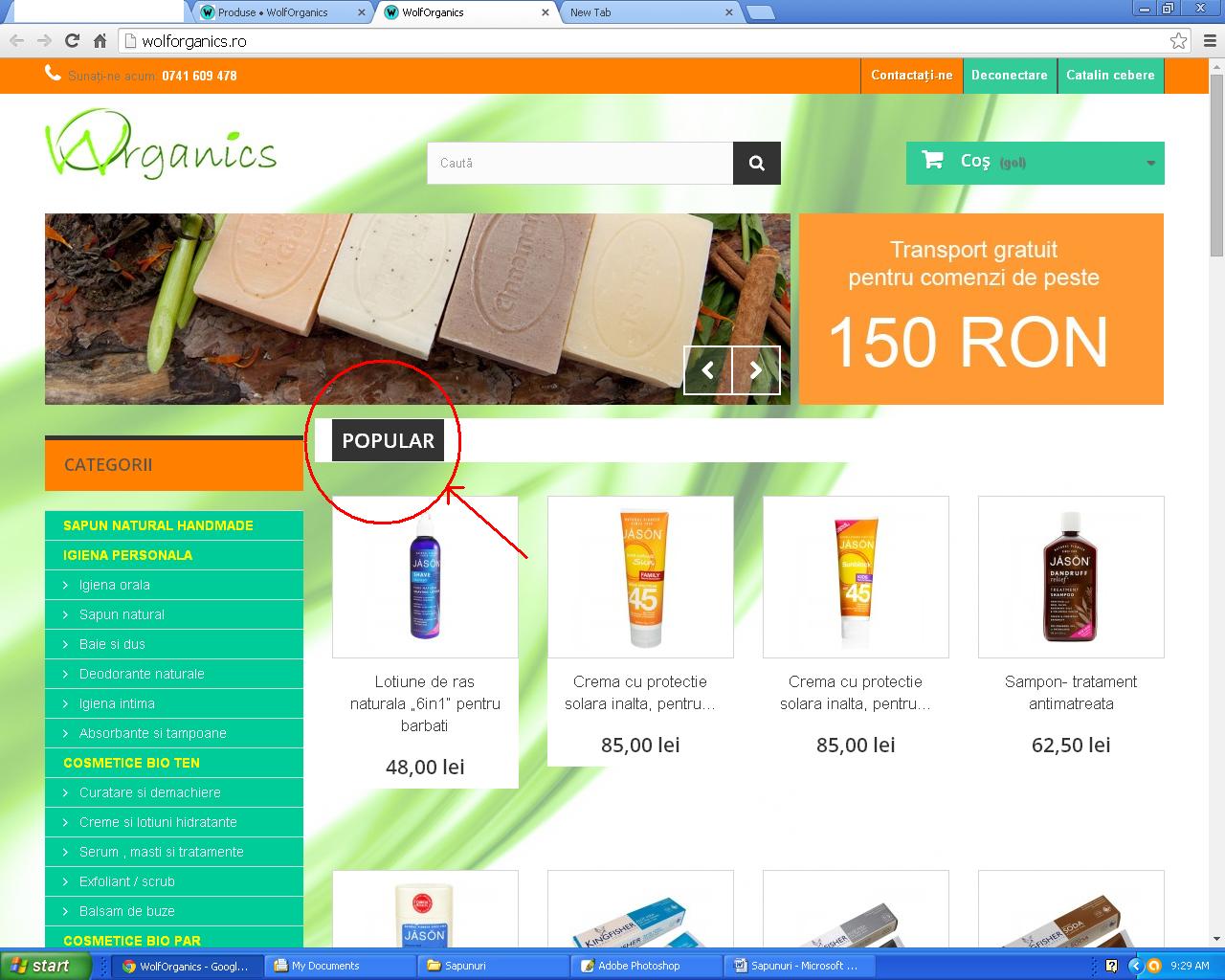This screenshot has width=1225, height=980.
Task: Click the WolfOrganics Chrome taskbar button
Action: coord(186,966)
